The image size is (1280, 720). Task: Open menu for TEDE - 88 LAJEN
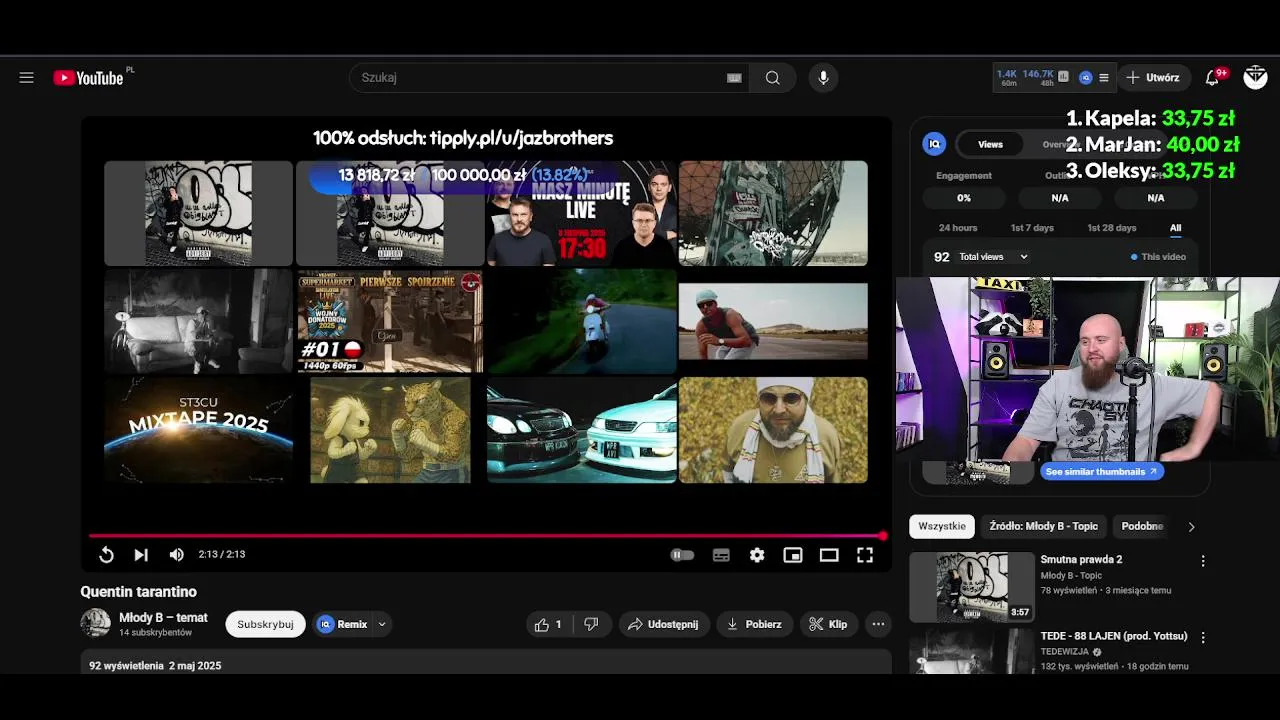(x=1203, y=637)
